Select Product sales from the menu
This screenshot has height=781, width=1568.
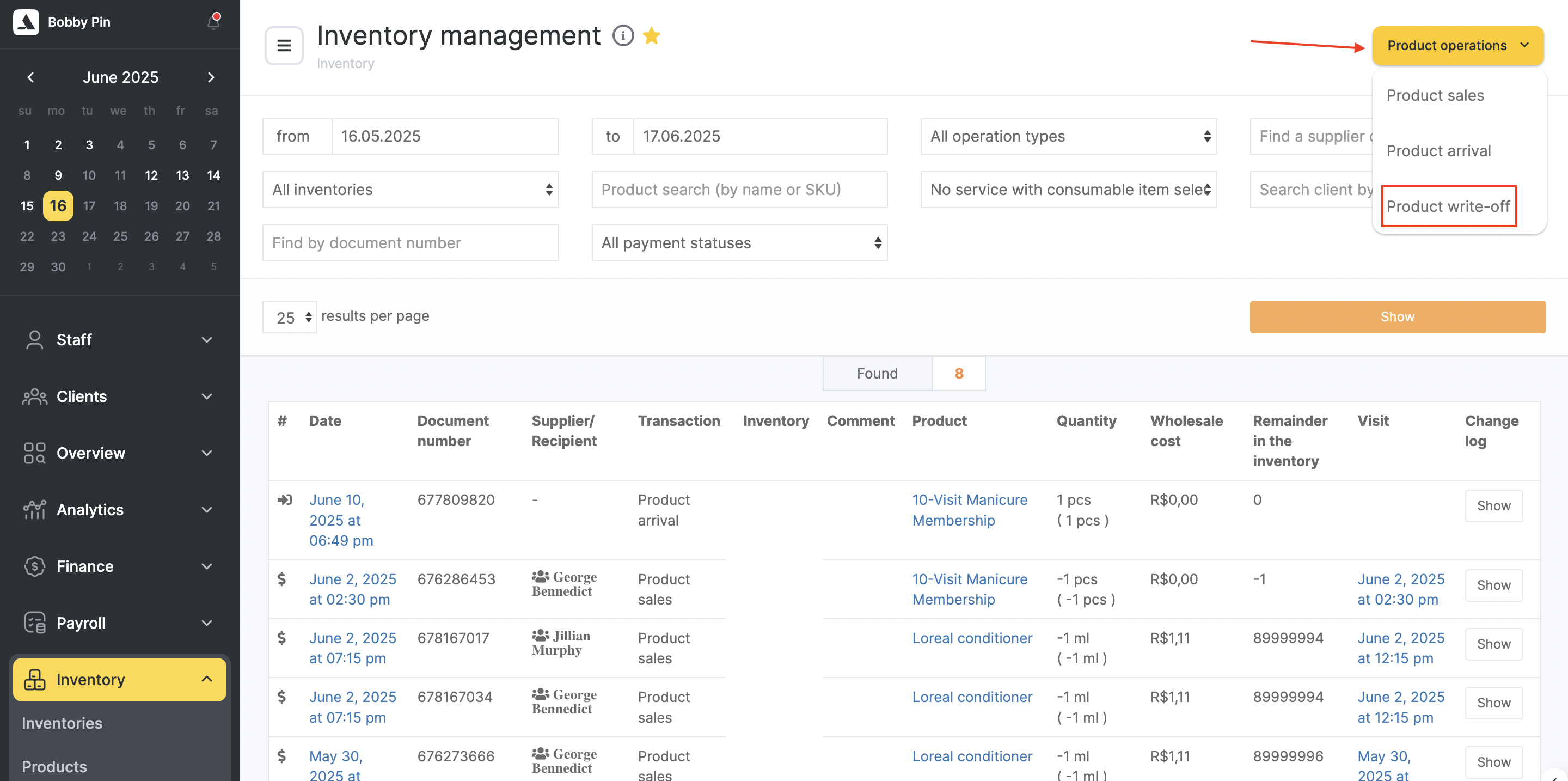[x=1435, y=95]
